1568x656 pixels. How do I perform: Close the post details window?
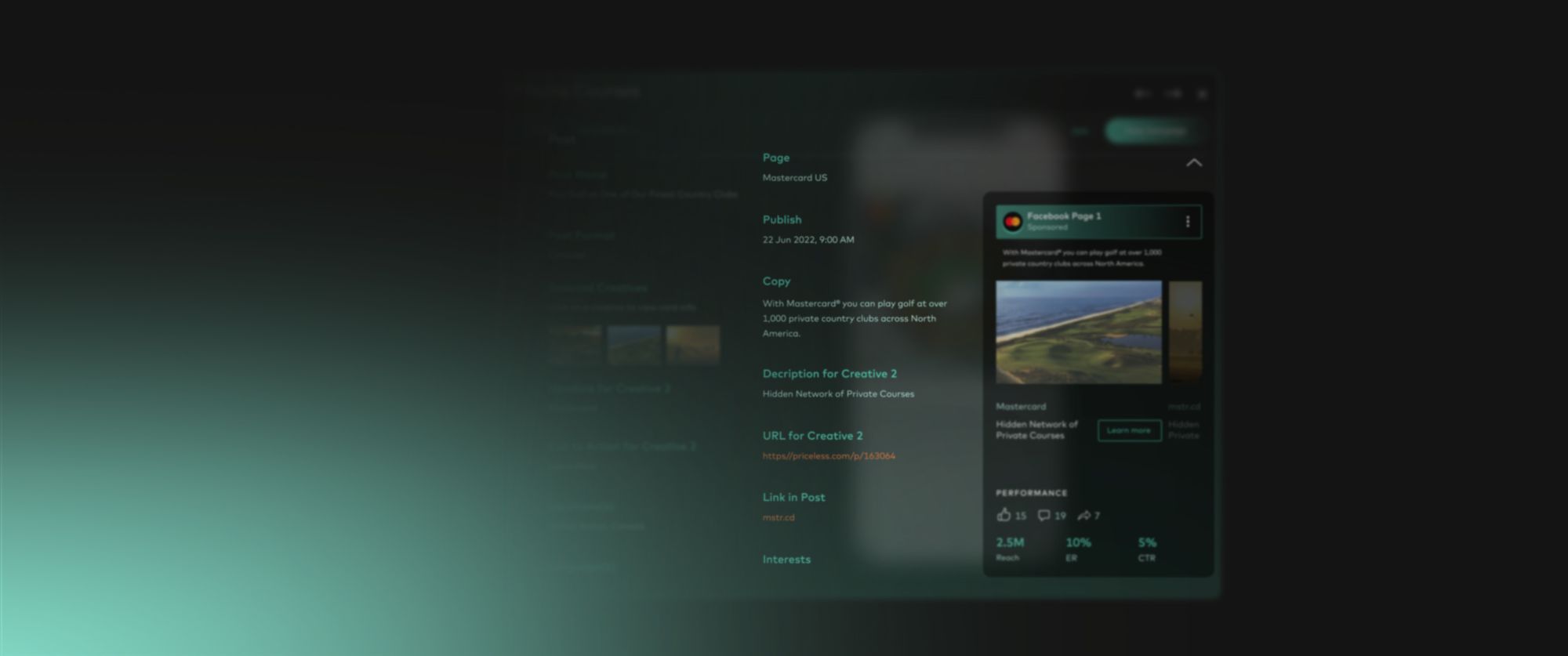click(x=1202, y=94)
